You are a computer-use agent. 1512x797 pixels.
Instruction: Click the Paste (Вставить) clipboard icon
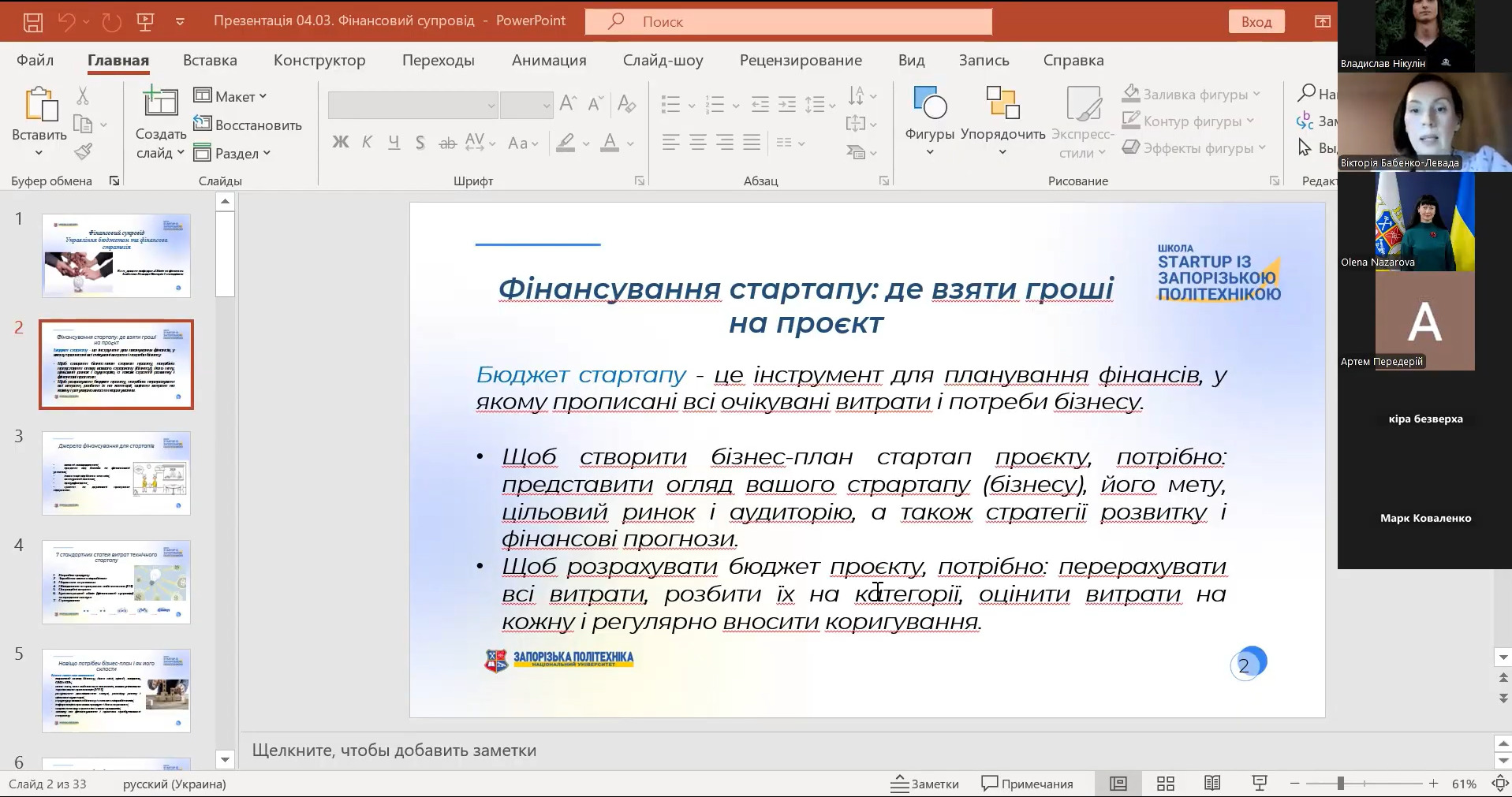click(39, 106)
